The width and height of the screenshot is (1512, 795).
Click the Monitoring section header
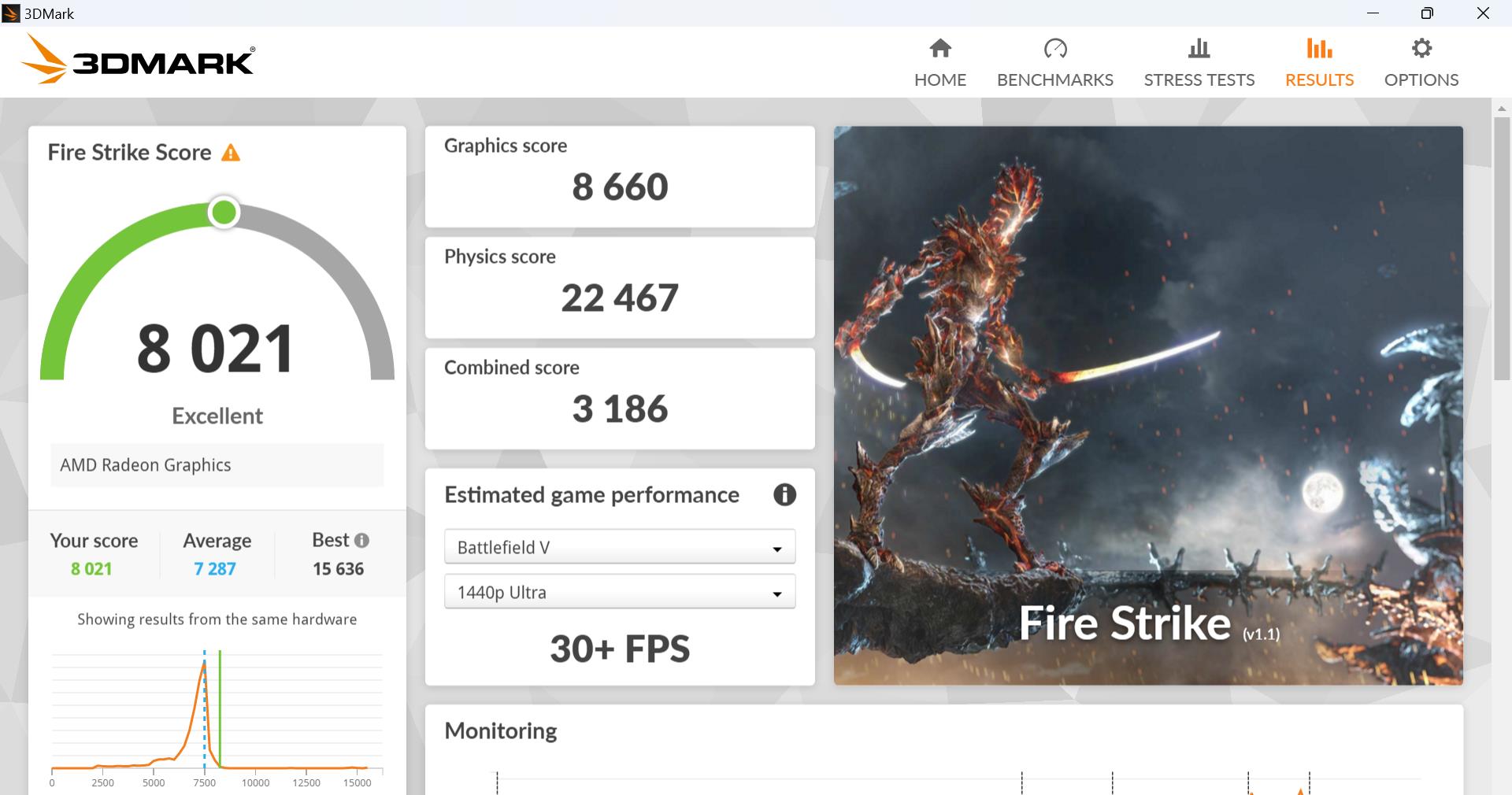pyautogui.click(x=500, y=730)
